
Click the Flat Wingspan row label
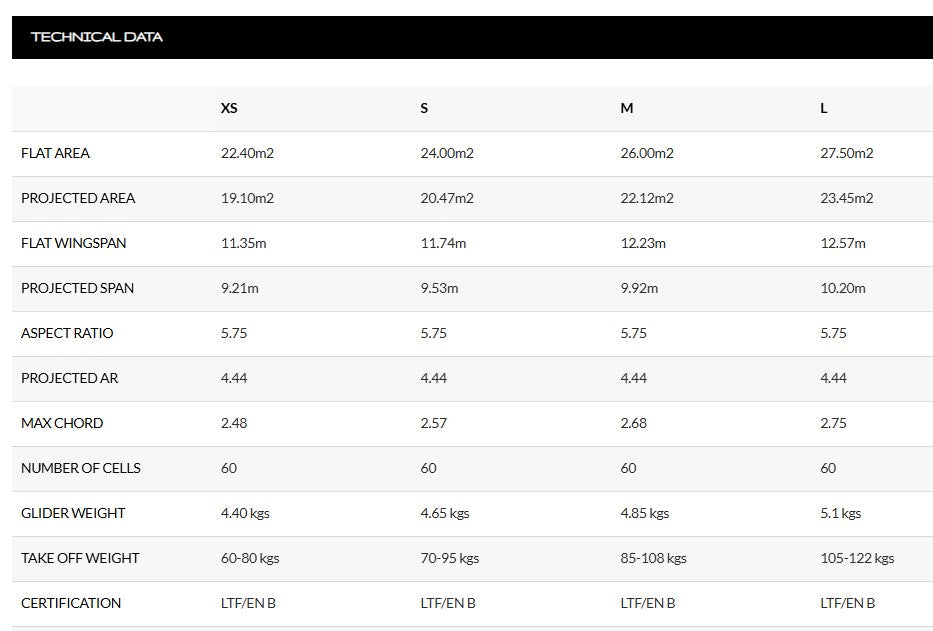[74, 243]
